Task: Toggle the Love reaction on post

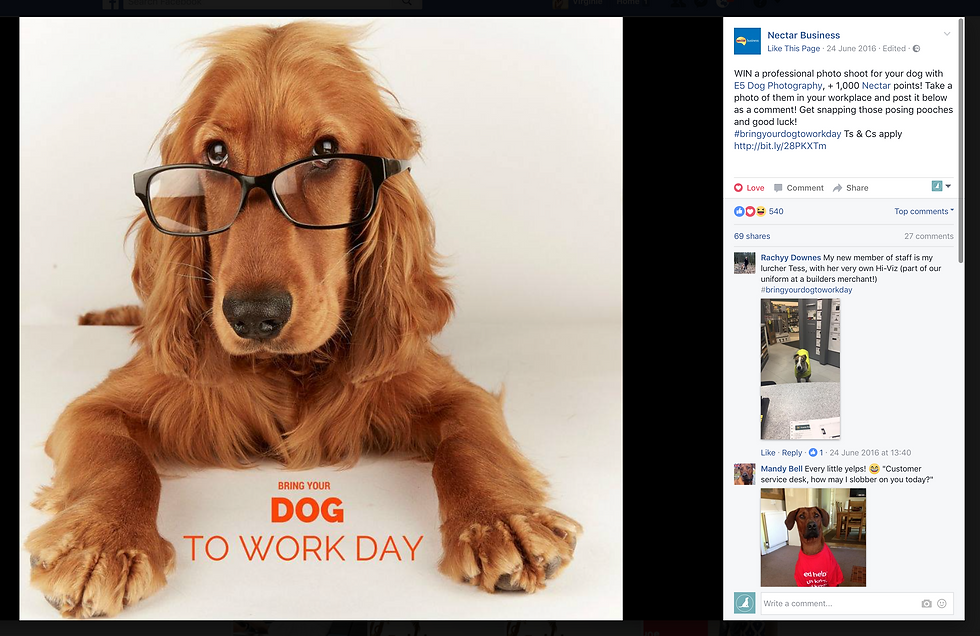Action: point(749,187)
